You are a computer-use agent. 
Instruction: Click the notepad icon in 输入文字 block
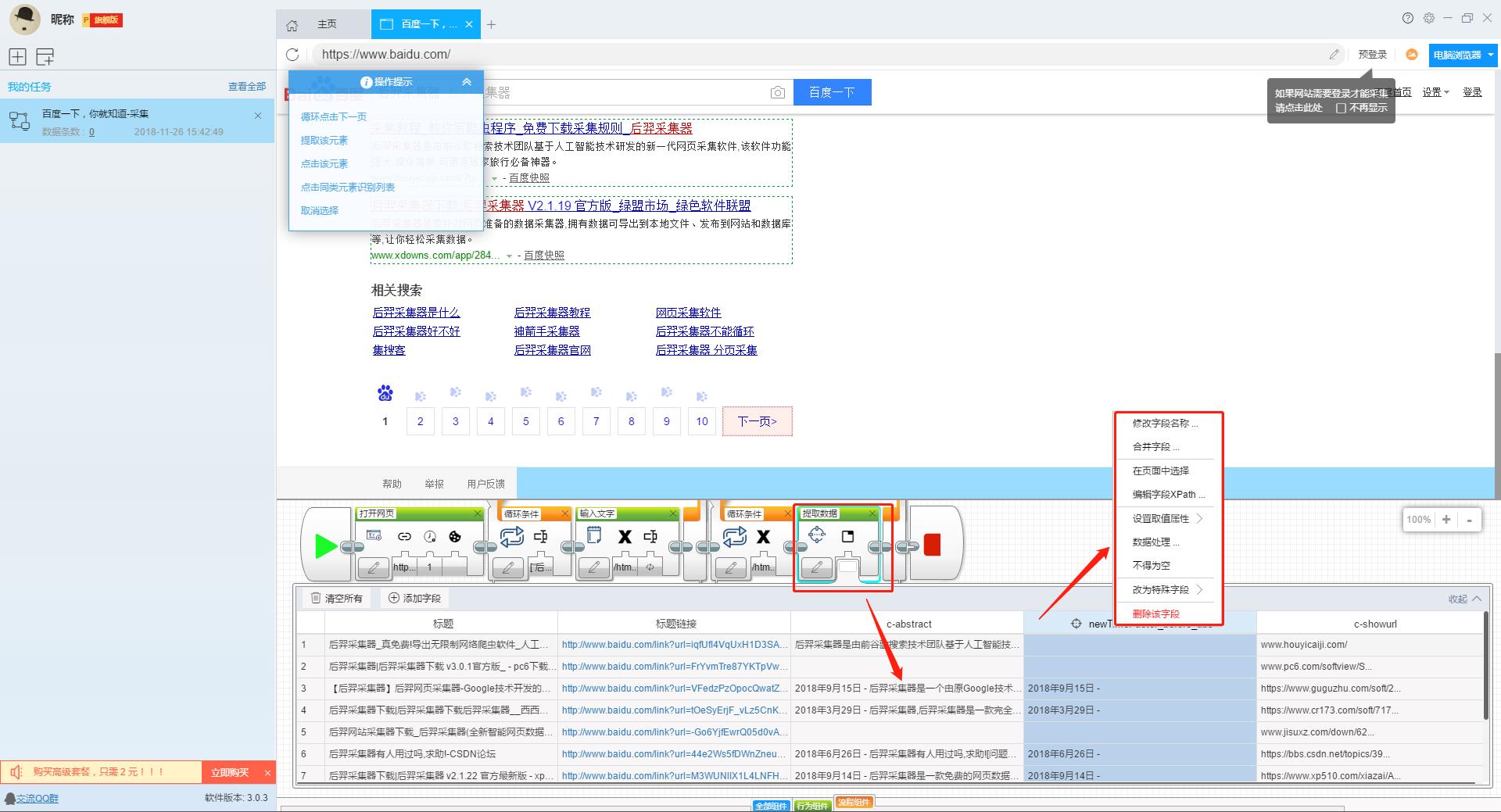[x=594, y=536]
